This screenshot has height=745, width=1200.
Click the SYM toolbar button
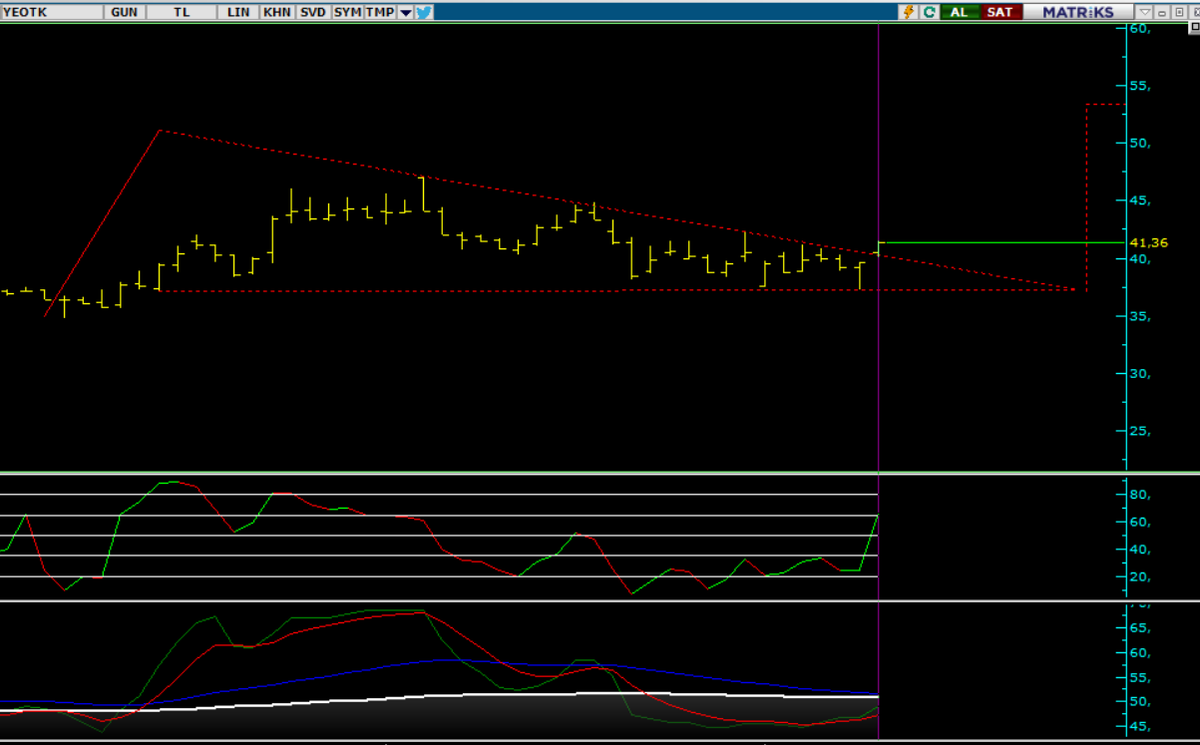348,12
